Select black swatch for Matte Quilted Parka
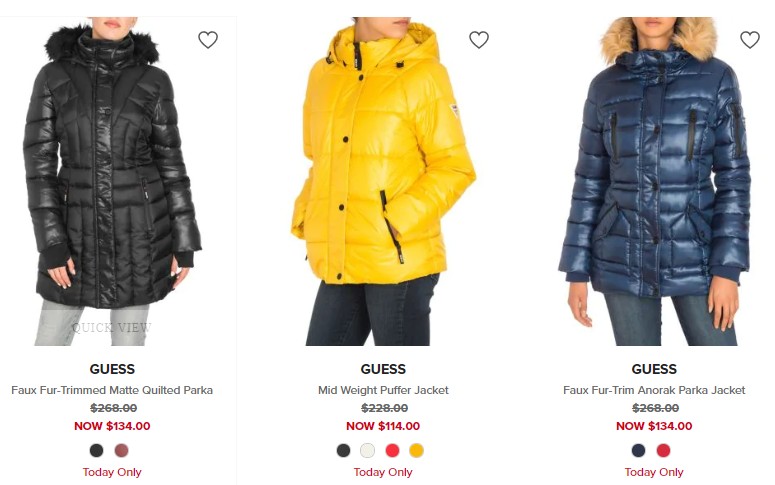Image resolution: width=775 pixels, height=485 pixels. tap(96, 450)
